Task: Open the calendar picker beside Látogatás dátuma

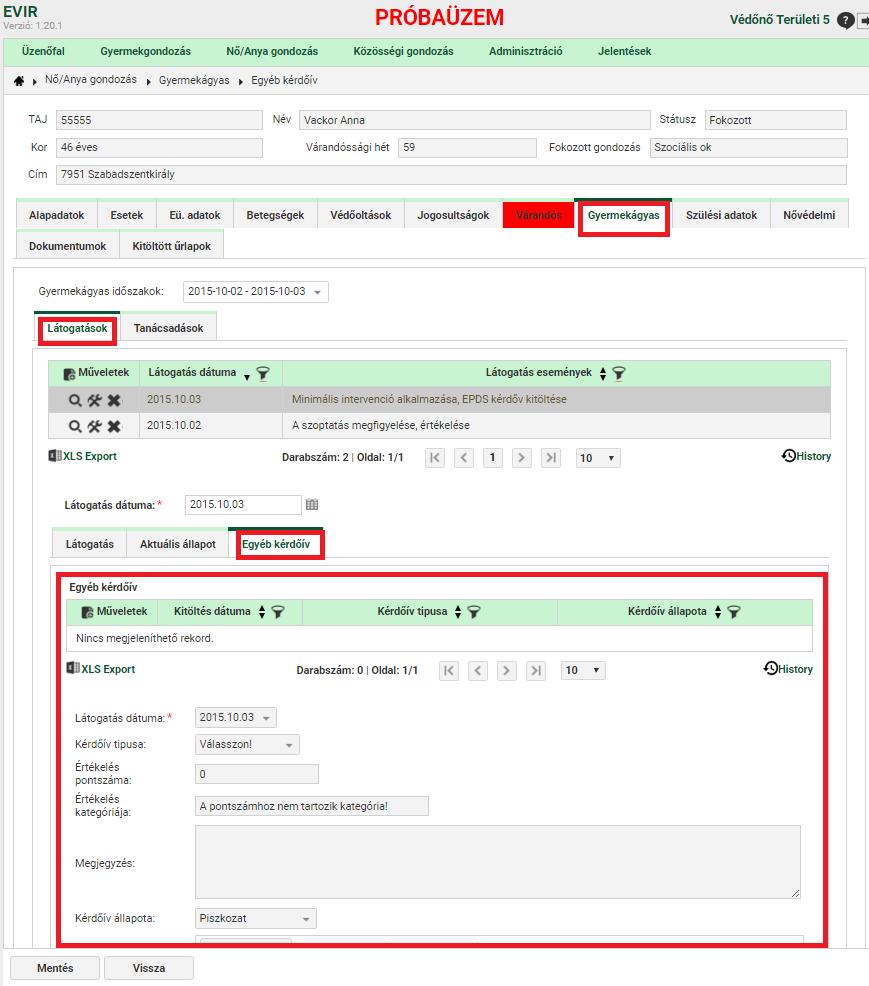Action: [312, 504]
